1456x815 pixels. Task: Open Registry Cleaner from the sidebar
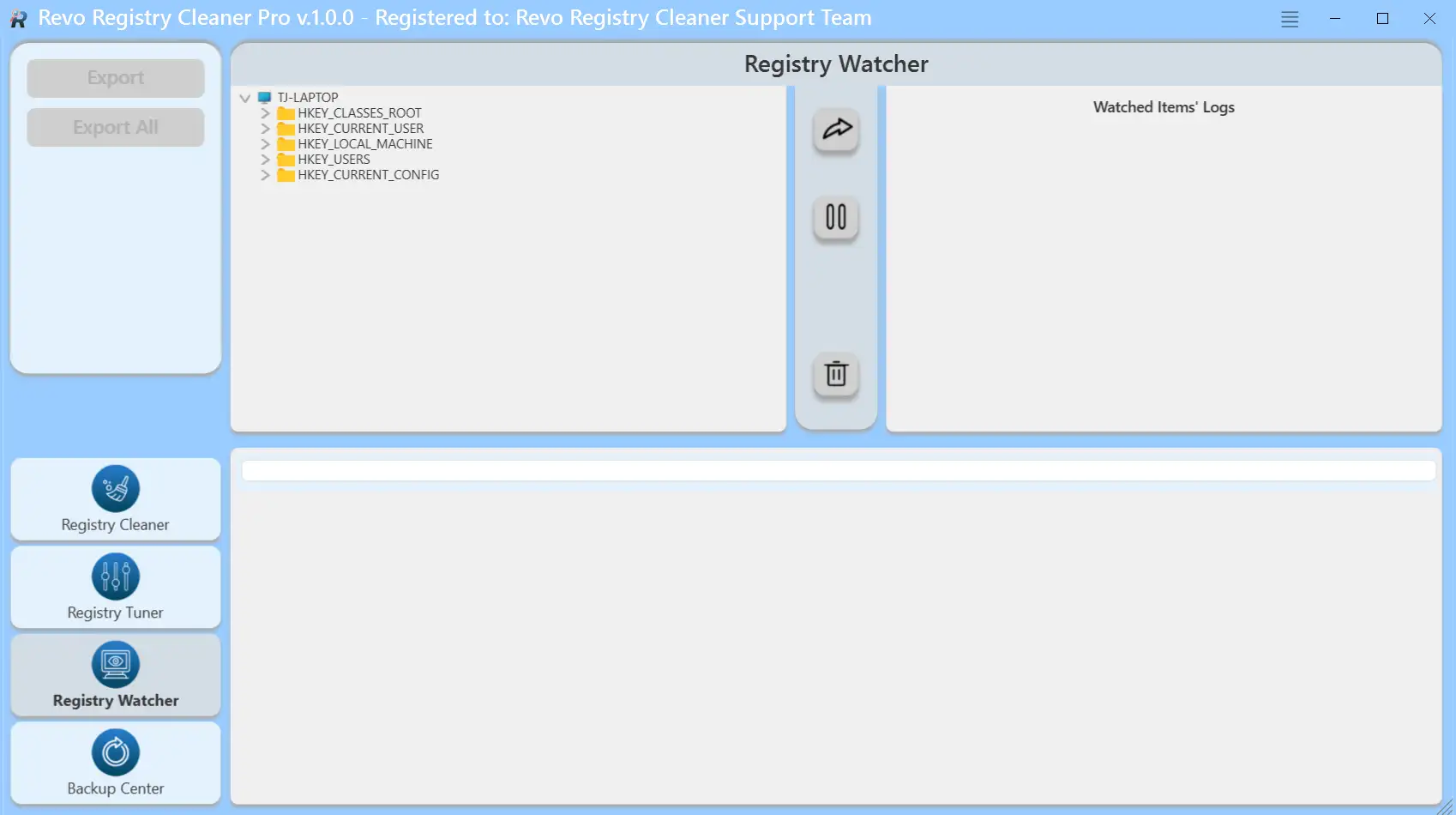(x=116, y=499)
